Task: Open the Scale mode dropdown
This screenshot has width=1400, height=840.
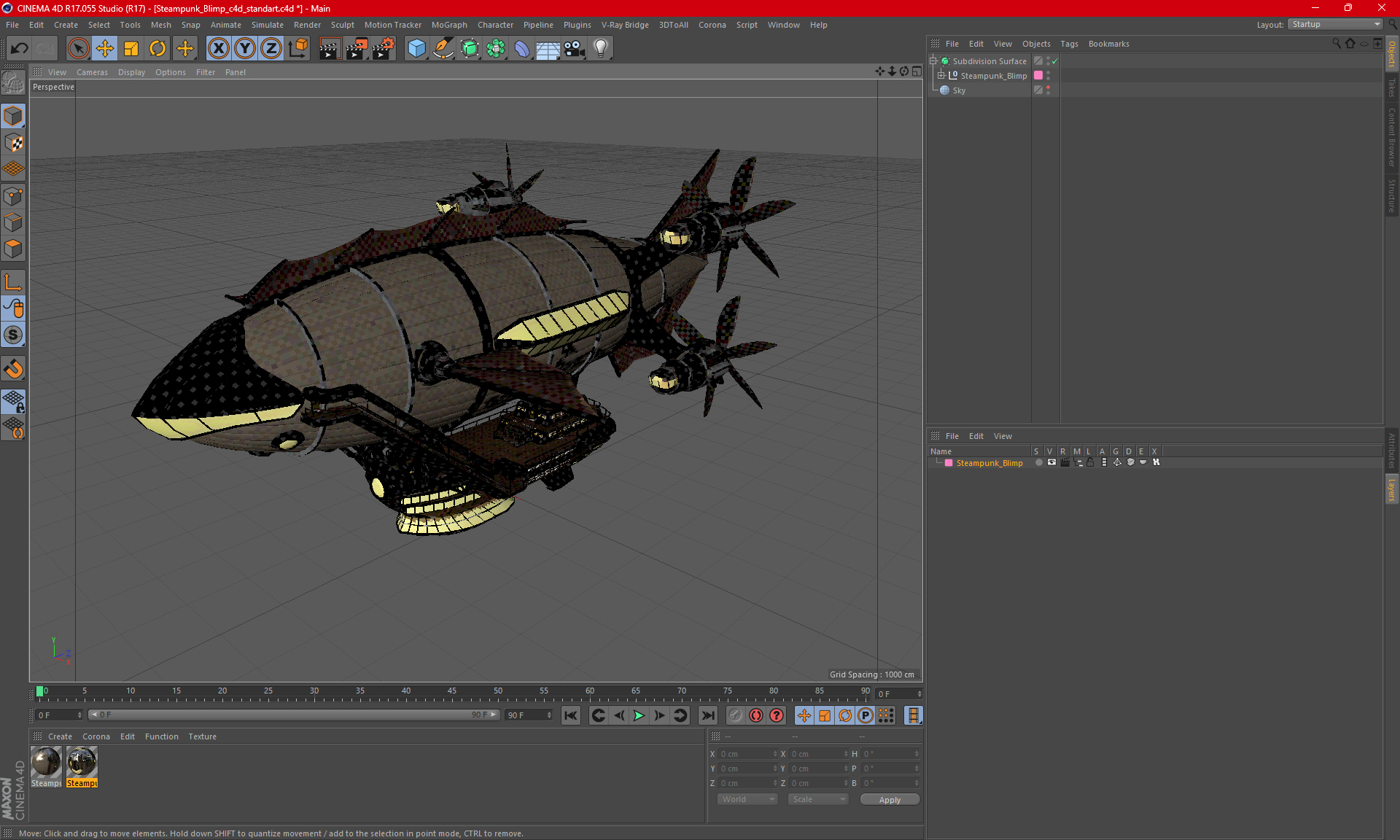Action: click(818, 800)
